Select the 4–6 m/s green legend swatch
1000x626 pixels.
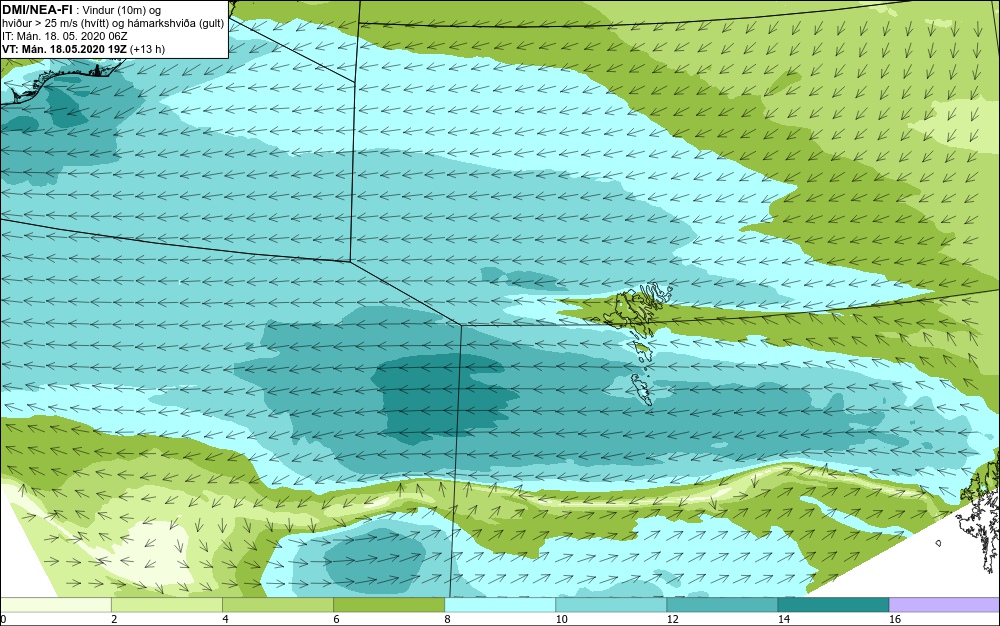278,605
